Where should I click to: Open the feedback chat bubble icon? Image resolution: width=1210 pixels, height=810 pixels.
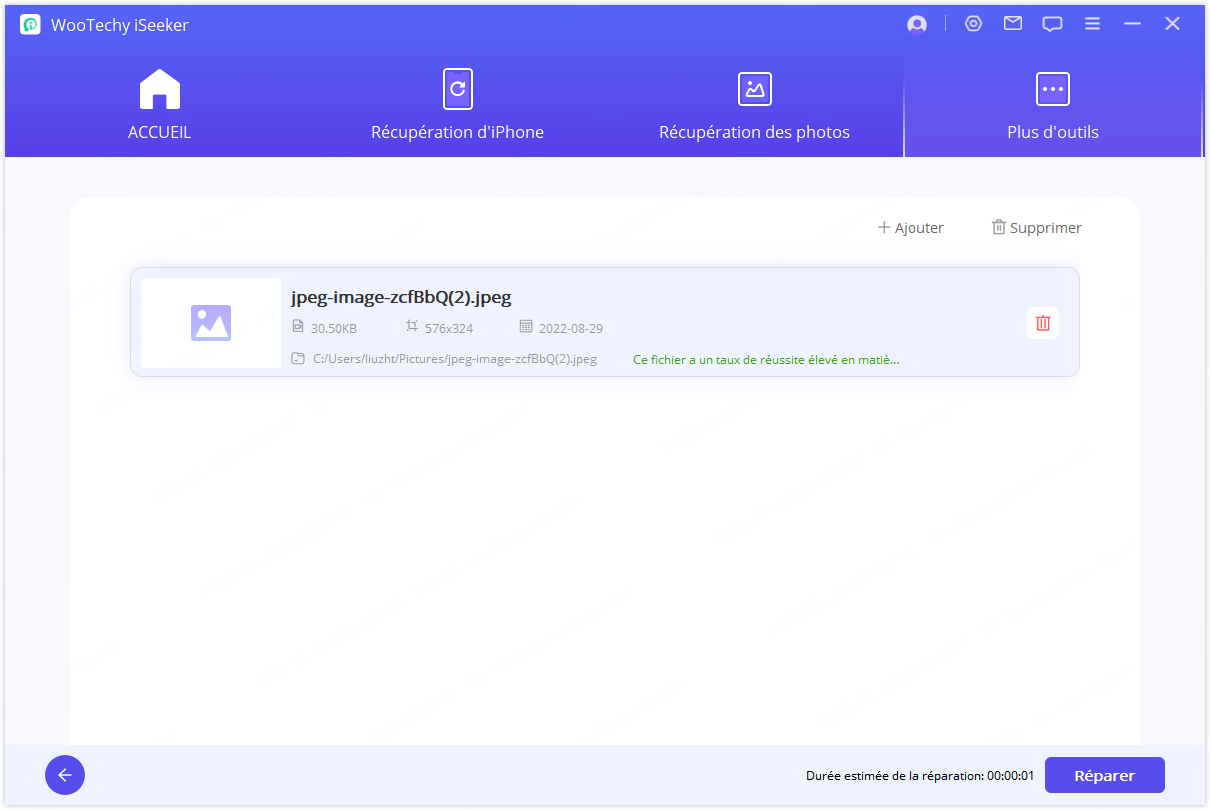(x=1052, y=25)
